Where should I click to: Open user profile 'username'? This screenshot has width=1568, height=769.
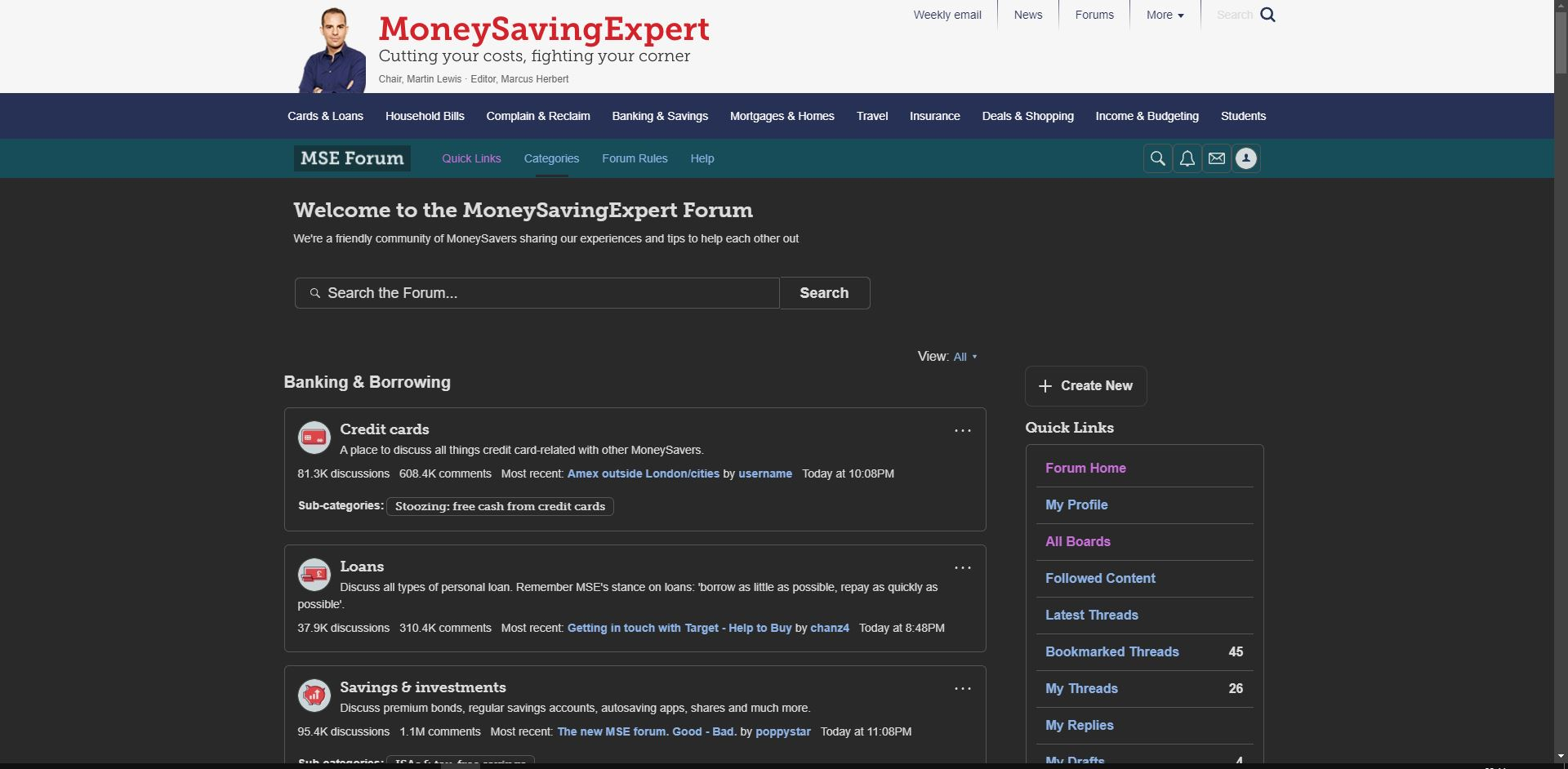tap(765, 473)
